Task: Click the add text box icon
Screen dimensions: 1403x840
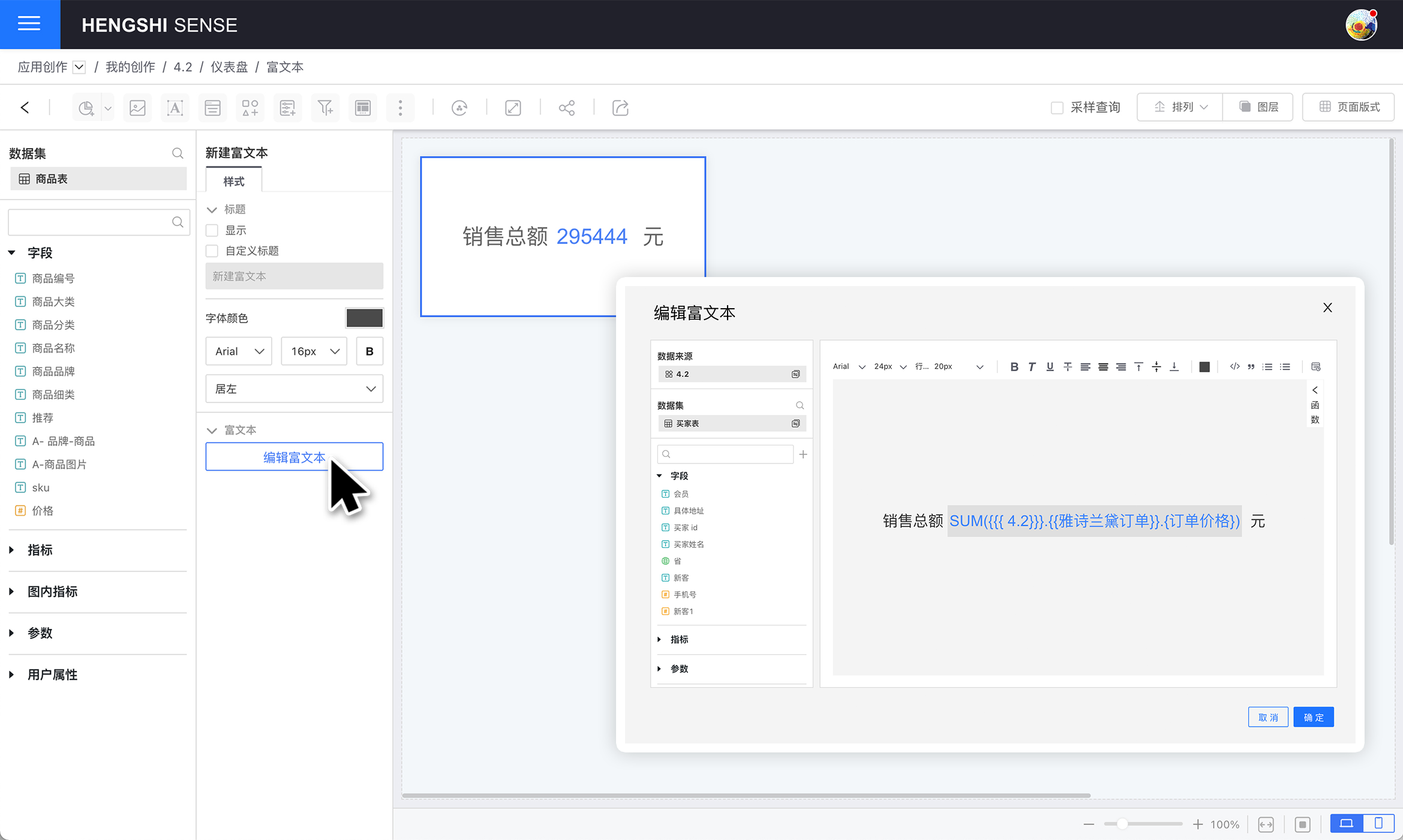Action: click(x=175, y=108)
